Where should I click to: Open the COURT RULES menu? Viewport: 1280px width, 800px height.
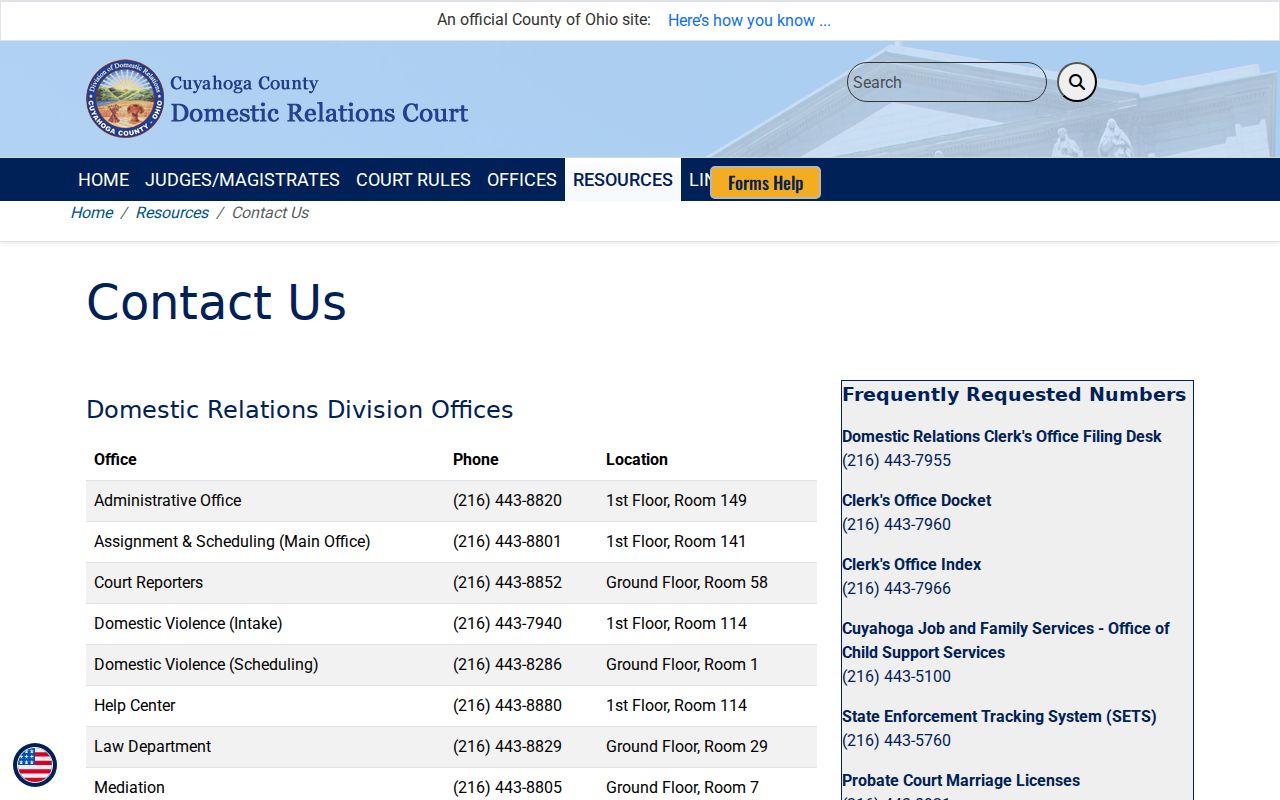point(413,180)
